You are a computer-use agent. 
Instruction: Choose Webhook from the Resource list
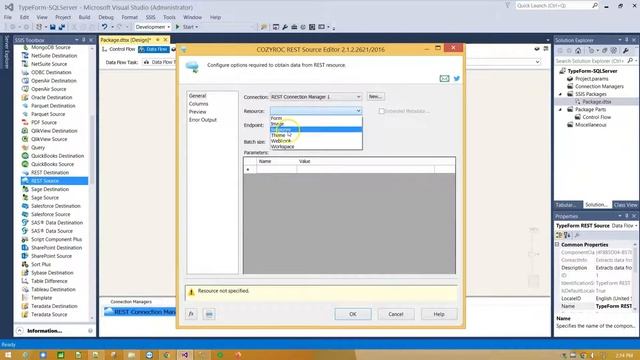point(316,141)
